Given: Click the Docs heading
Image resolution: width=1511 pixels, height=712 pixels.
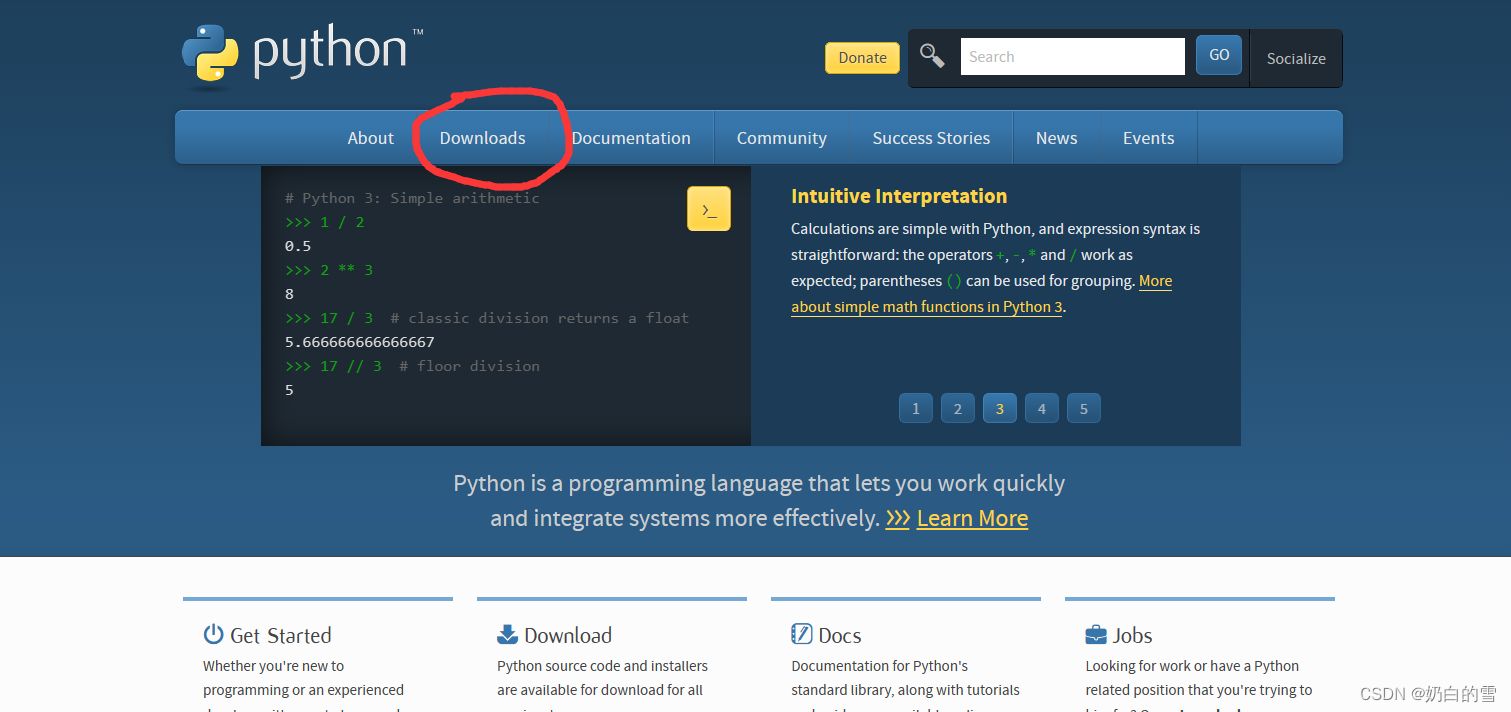Looking at the screenshot, I should 840,635.
